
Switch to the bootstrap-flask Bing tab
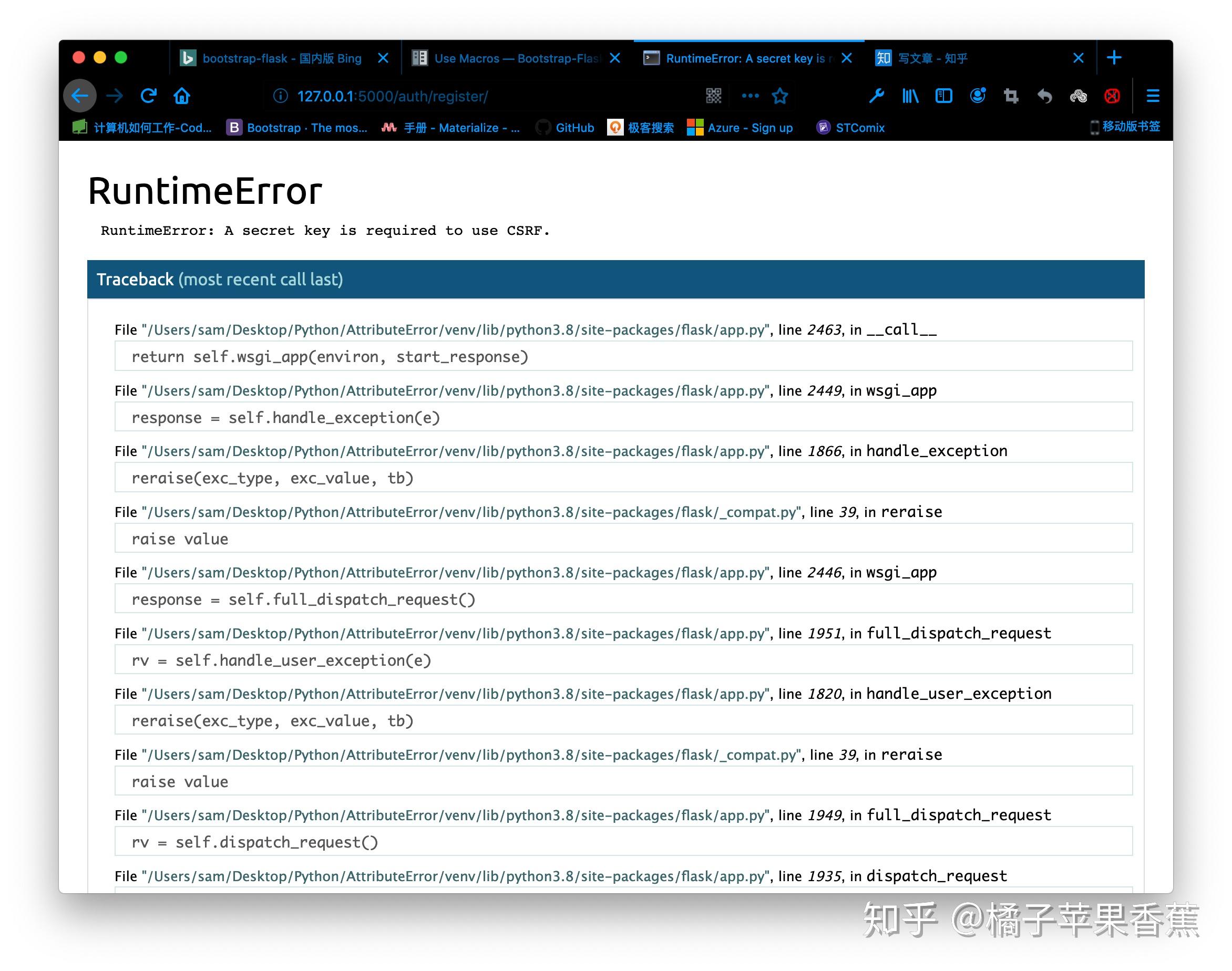click(281, 58)
